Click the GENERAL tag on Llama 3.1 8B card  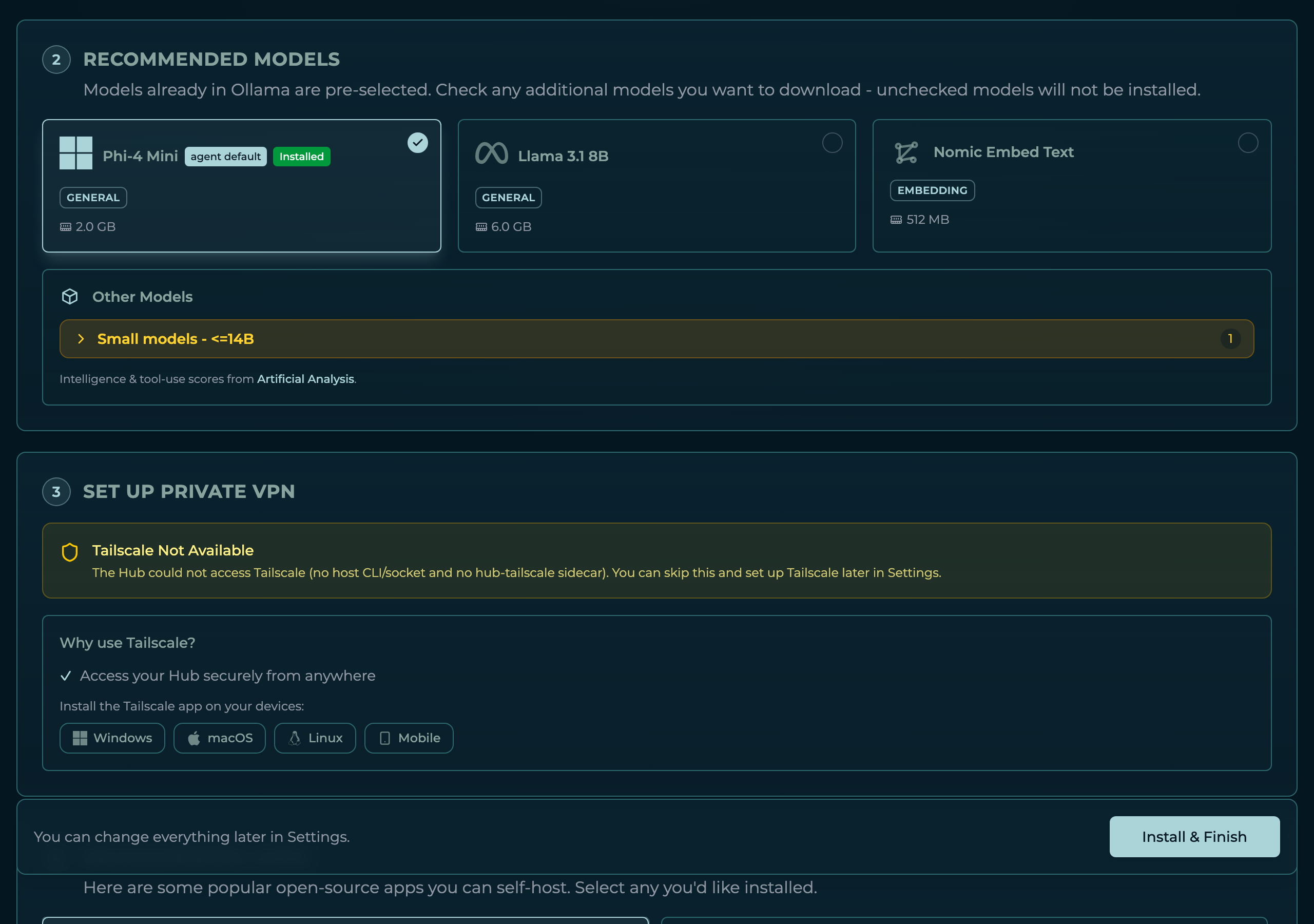[508, 198]
